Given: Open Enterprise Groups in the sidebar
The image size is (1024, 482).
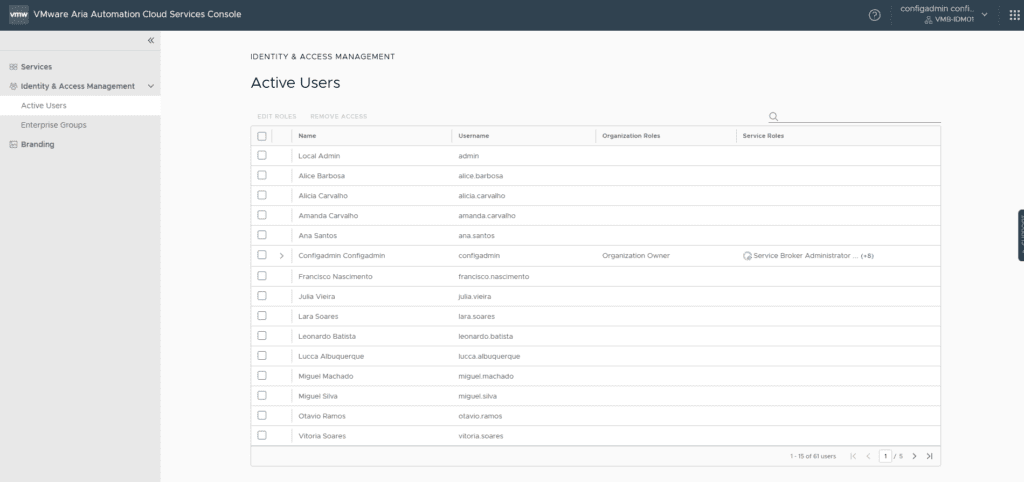Looking at the screenshot, I should tap(54, 125).
